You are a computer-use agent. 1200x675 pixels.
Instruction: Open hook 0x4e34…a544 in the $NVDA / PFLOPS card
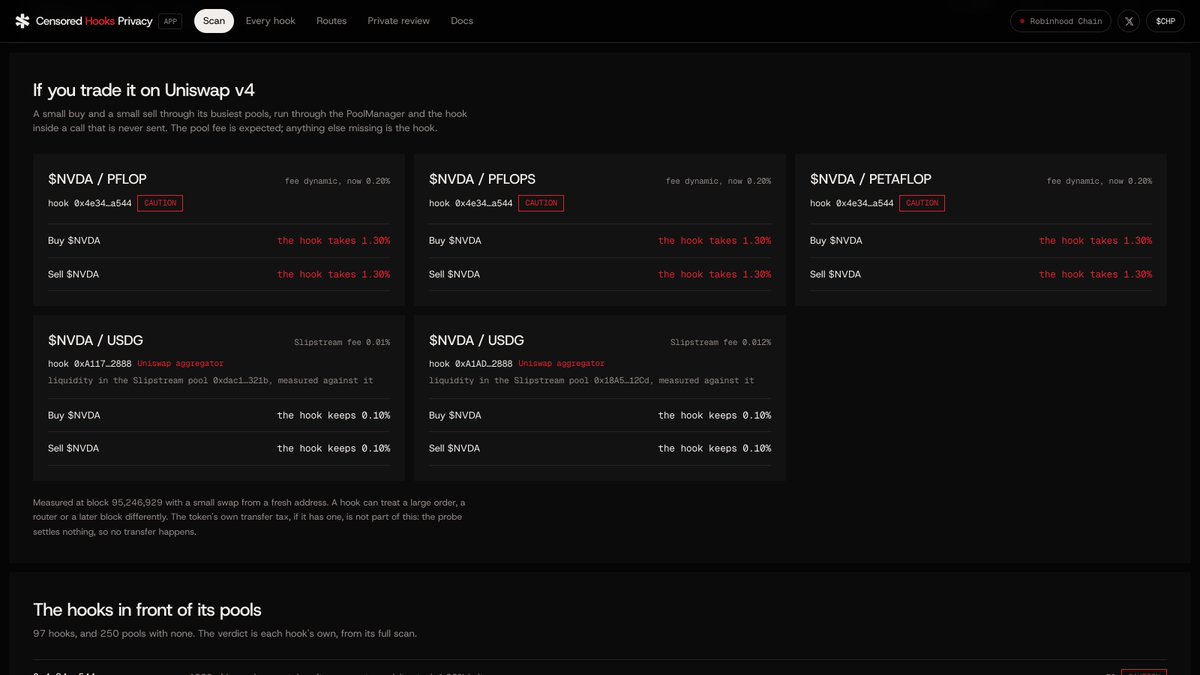(471, 203)
